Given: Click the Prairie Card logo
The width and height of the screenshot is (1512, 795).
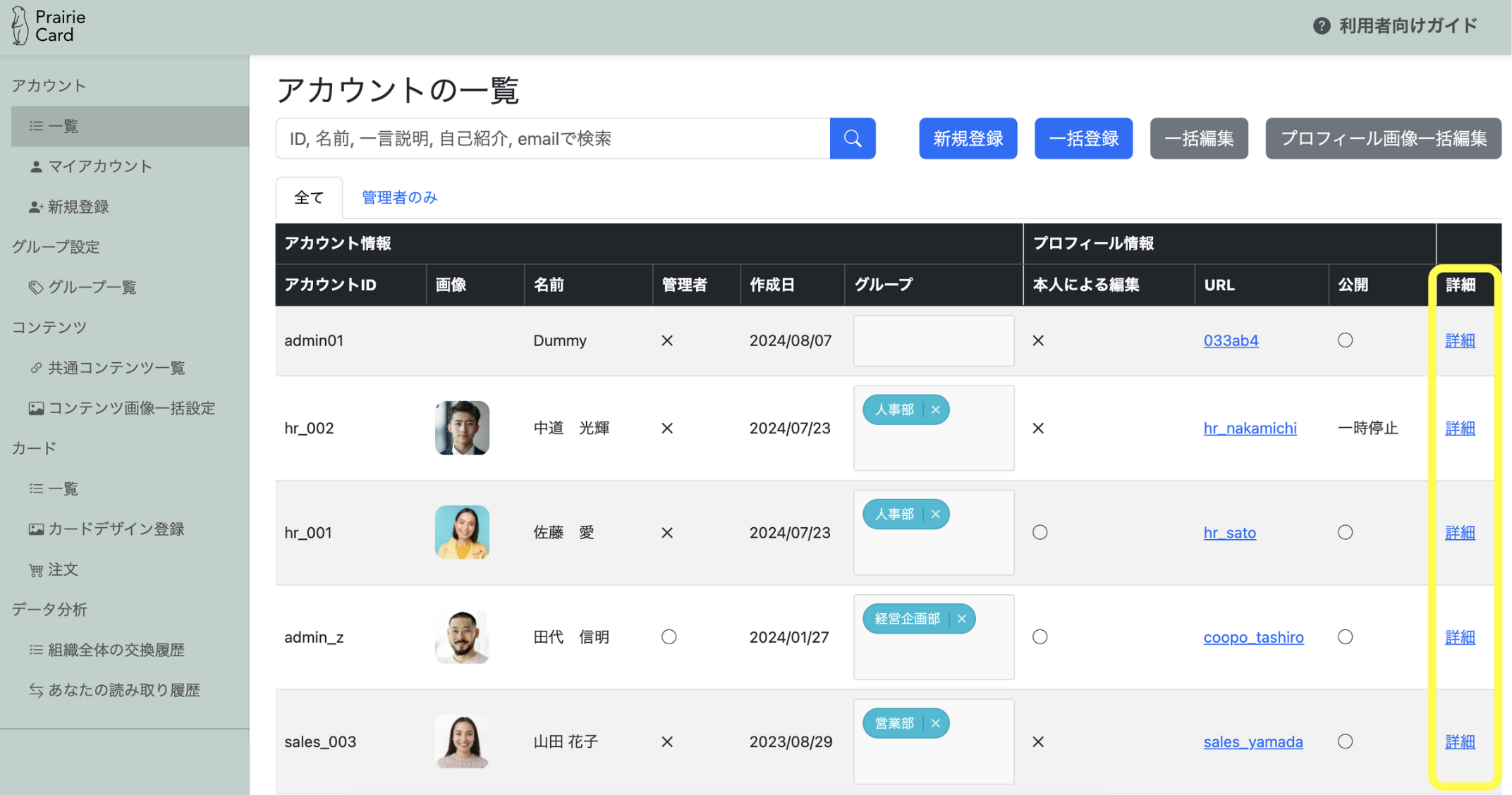Looking at the screenshot, I should (49, 26).
